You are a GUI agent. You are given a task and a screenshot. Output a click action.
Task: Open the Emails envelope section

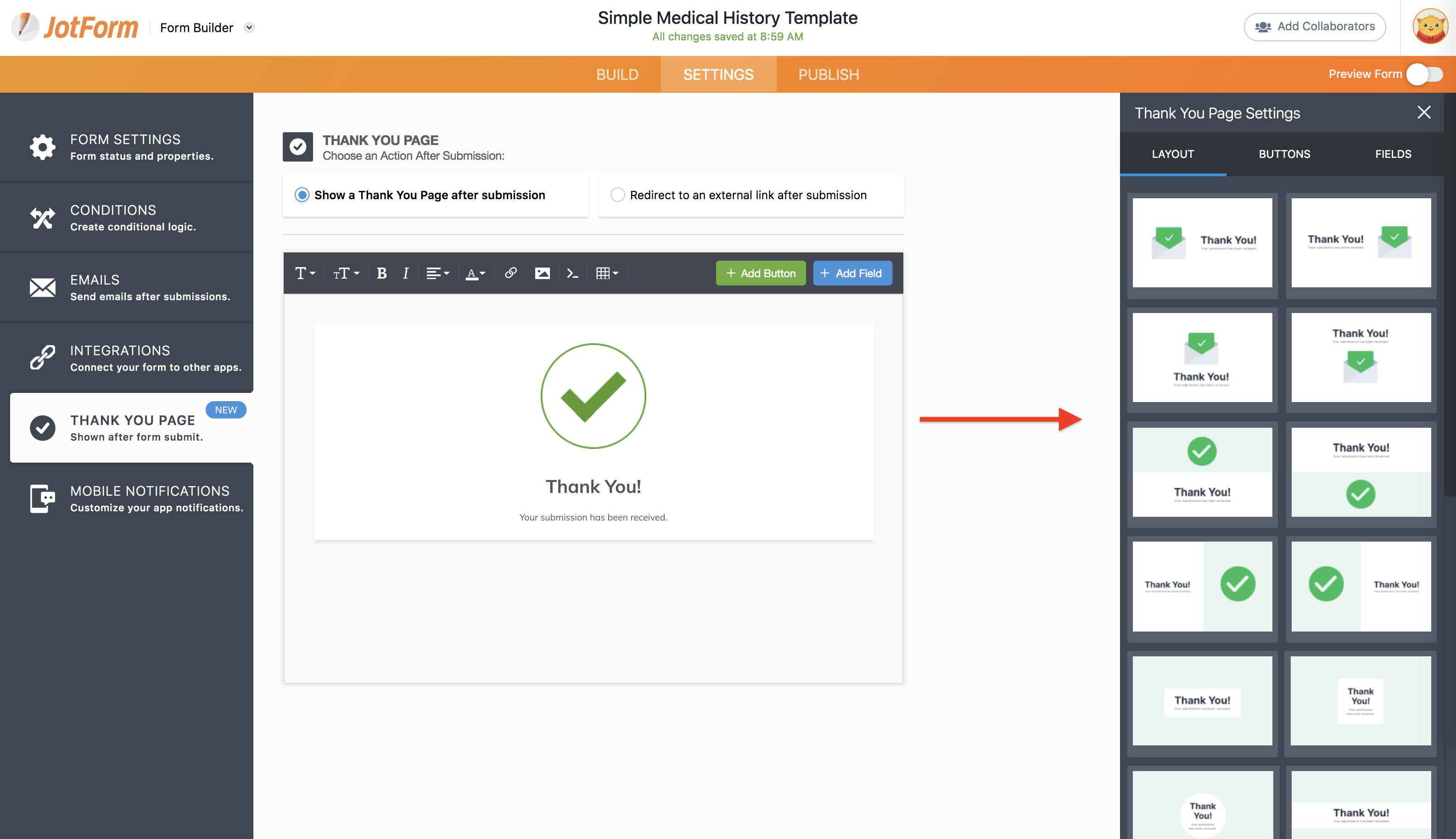coord(43,287)
